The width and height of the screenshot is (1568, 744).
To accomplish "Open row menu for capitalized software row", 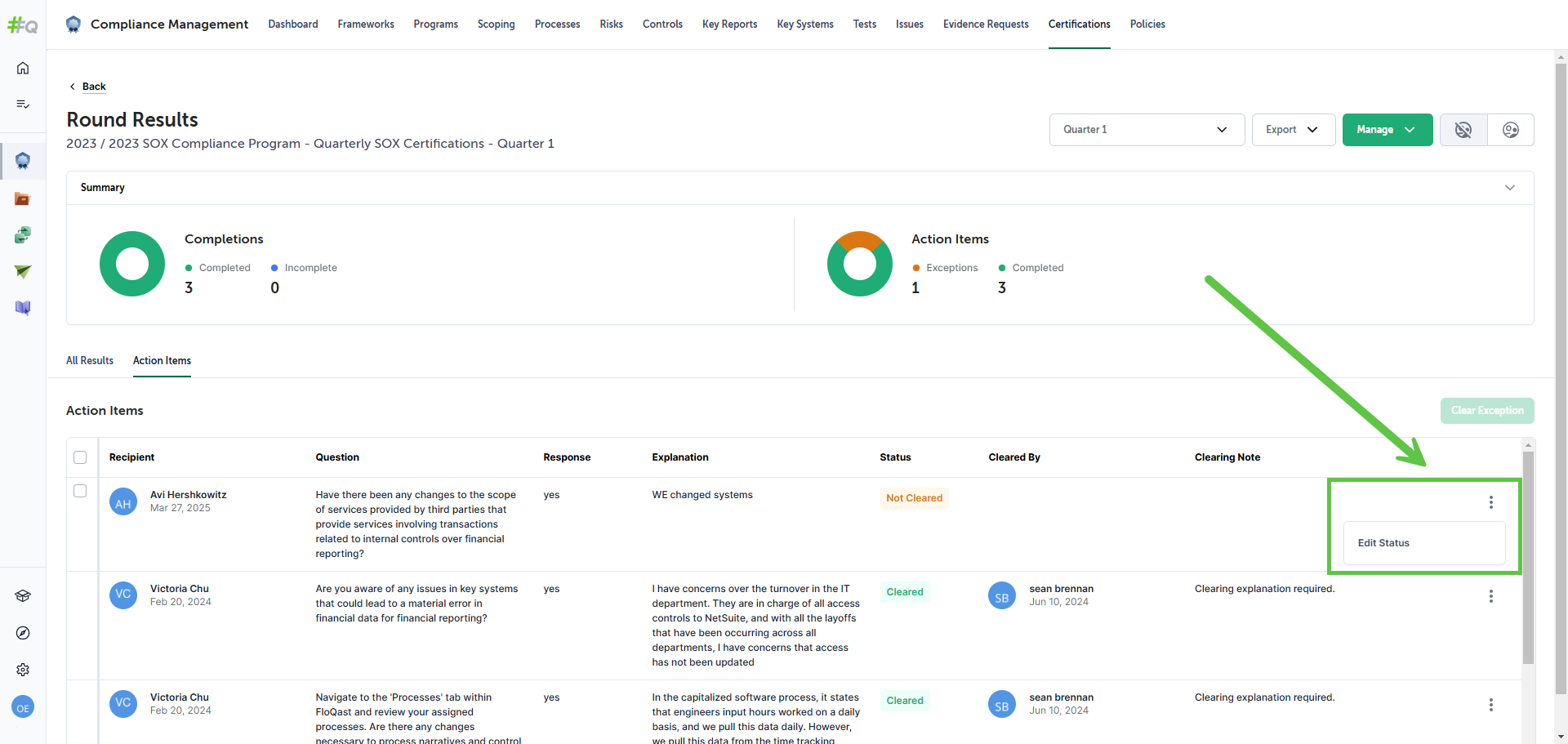I will 1491,705.
